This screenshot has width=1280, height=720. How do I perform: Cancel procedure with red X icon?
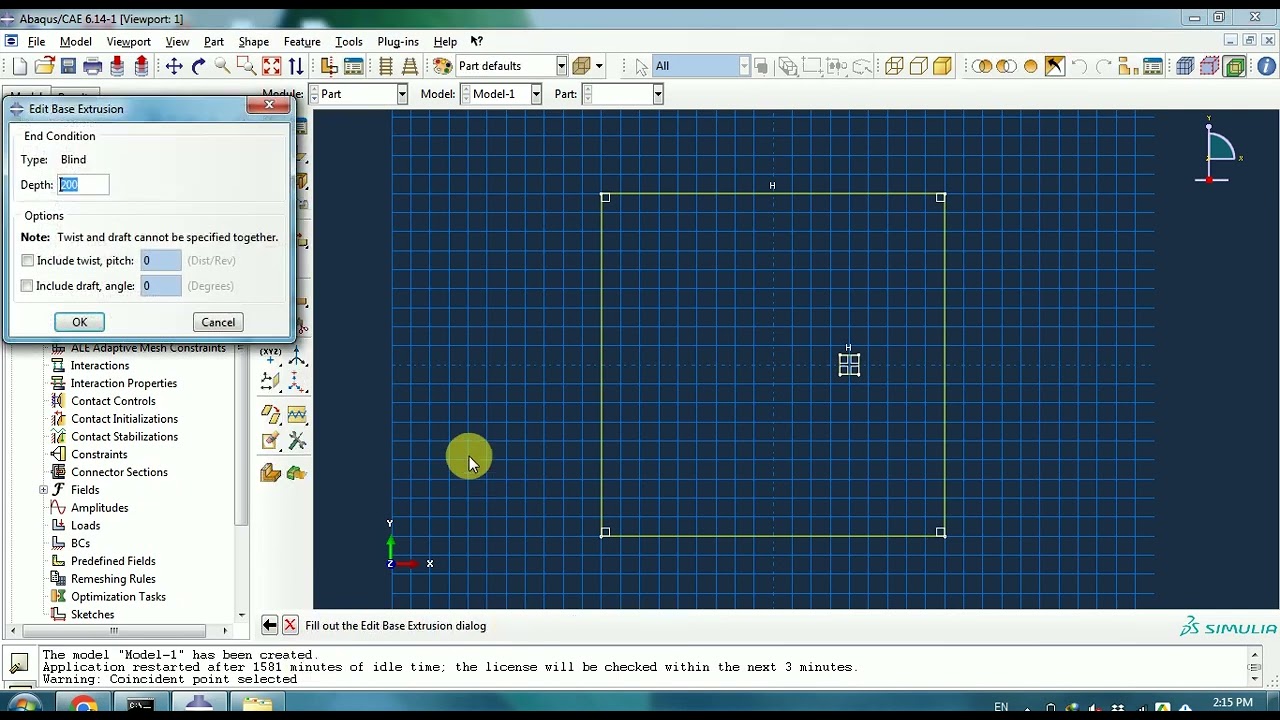click(290, 625)
